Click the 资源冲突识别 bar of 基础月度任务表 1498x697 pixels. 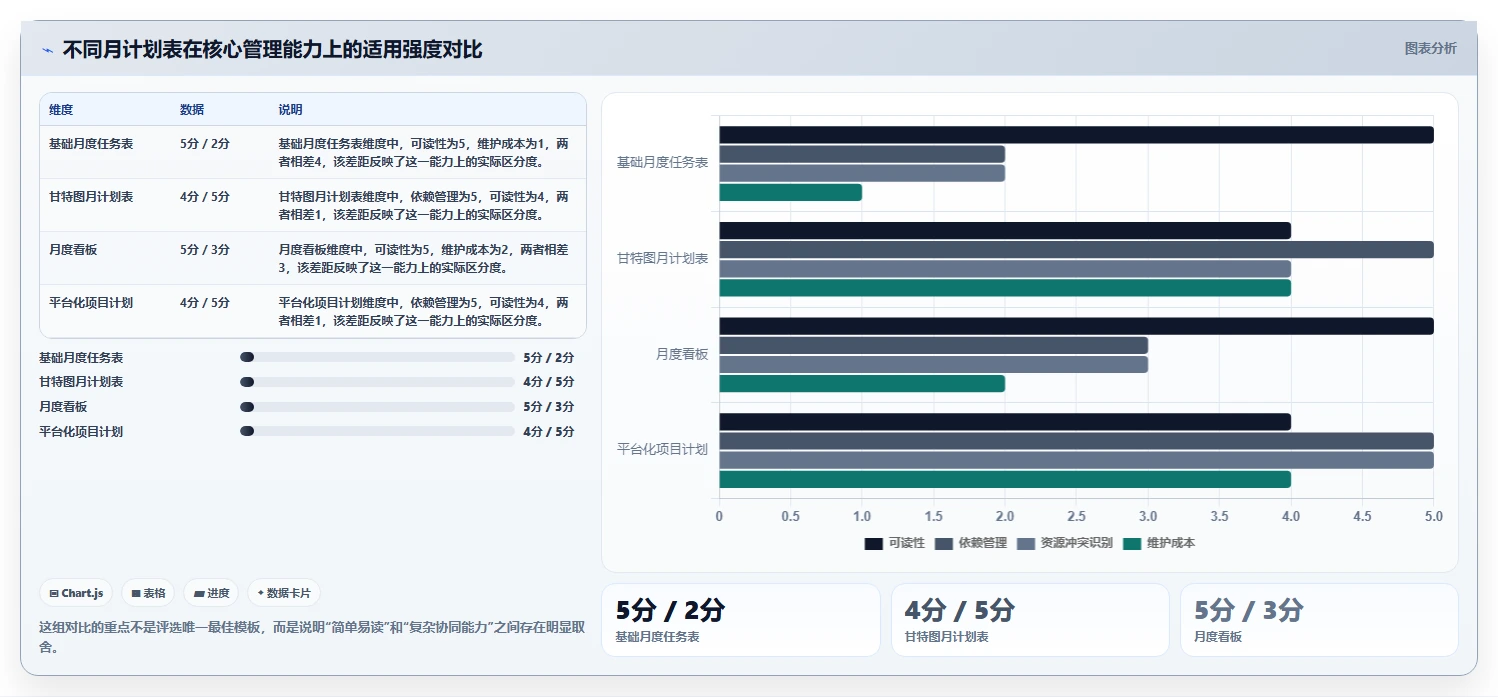click(862, 173)
